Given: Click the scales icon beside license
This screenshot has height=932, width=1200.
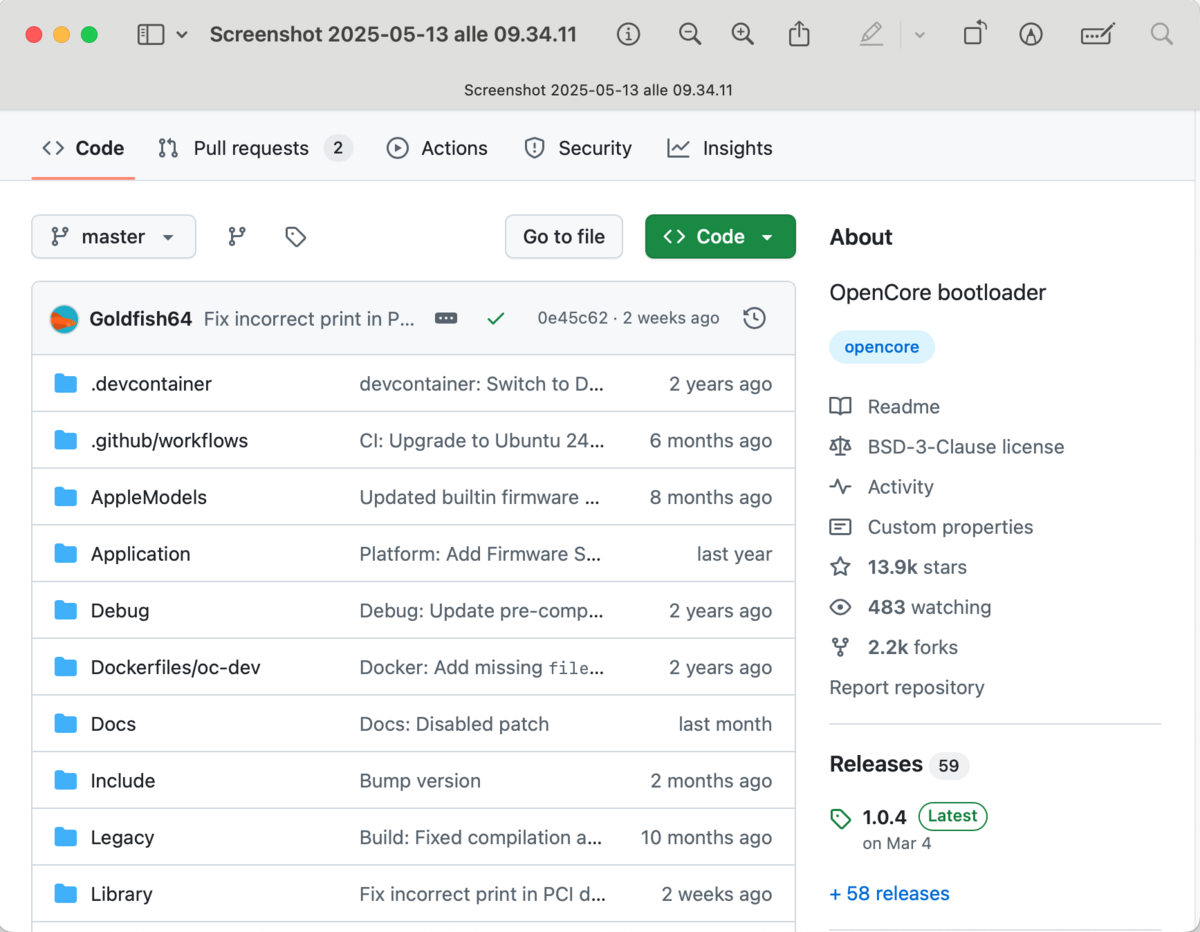Looking at the screenshot, I should click(841, 447).
